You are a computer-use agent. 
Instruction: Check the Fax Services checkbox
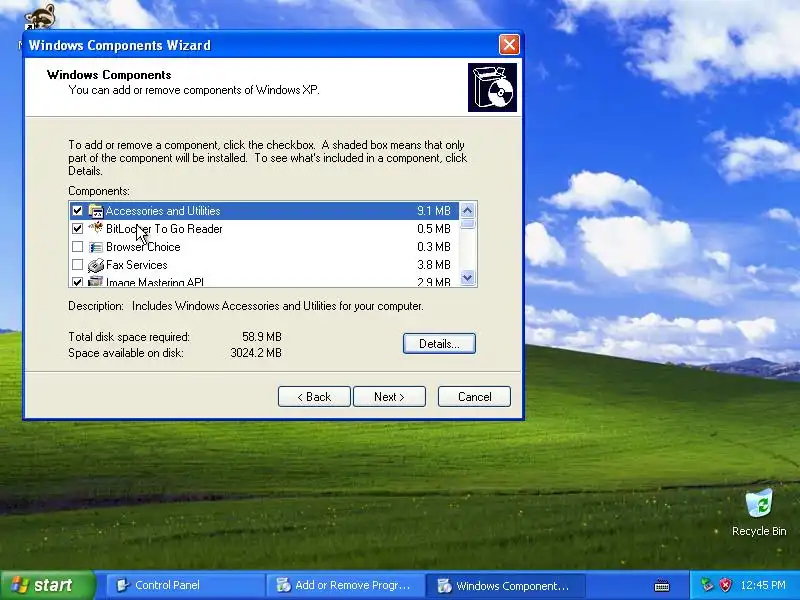click(77, 265)
